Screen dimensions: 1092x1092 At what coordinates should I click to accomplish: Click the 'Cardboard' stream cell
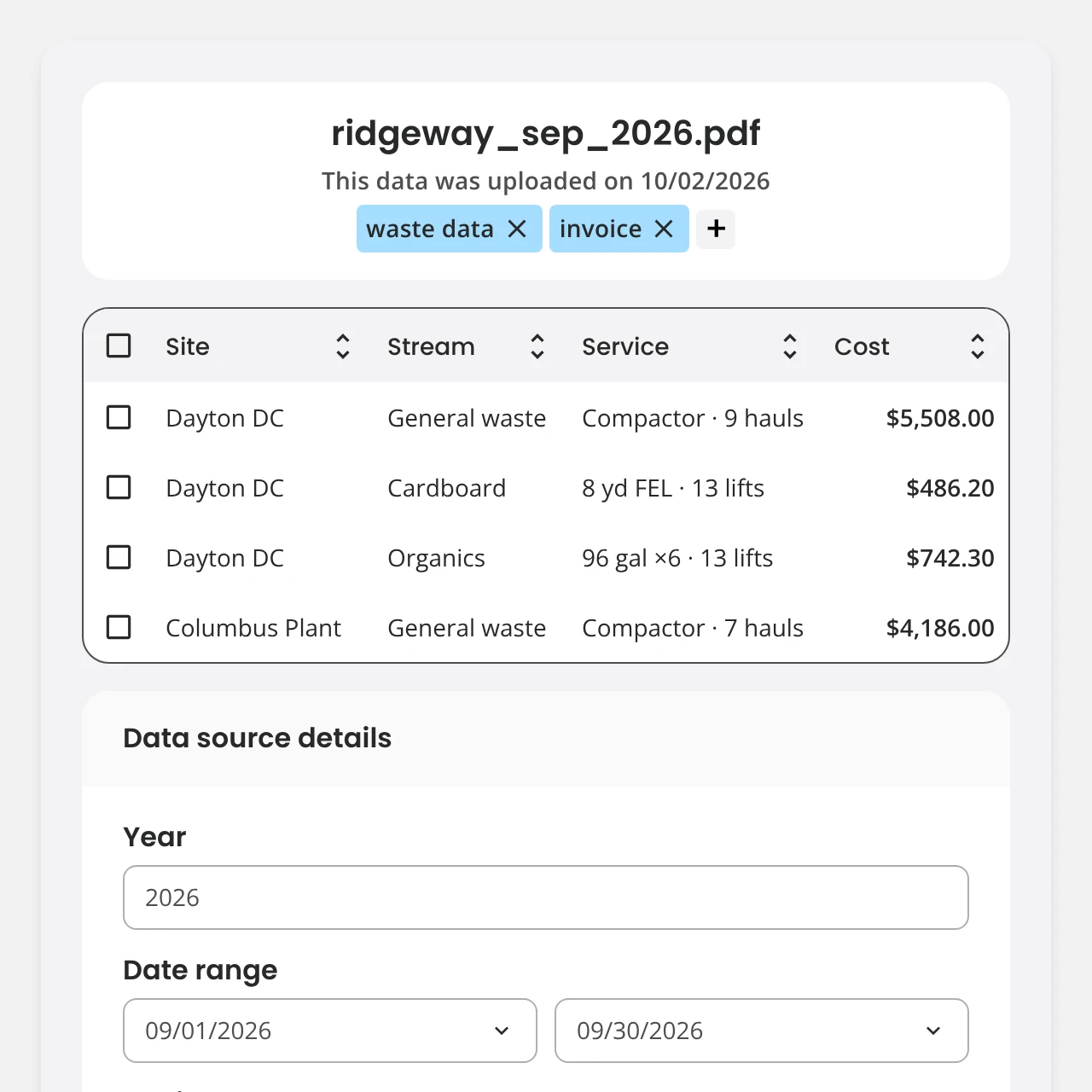(447, 488)
